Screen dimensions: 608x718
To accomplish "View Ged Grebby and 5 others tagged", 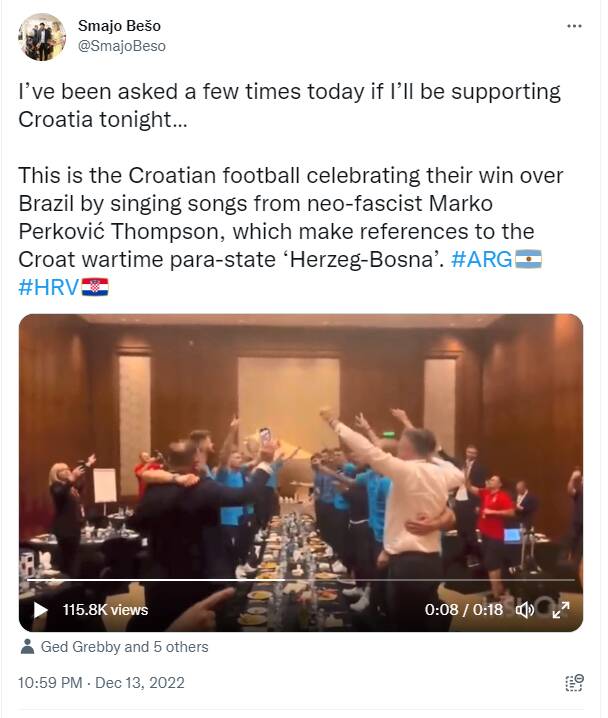I will [124, 647].
